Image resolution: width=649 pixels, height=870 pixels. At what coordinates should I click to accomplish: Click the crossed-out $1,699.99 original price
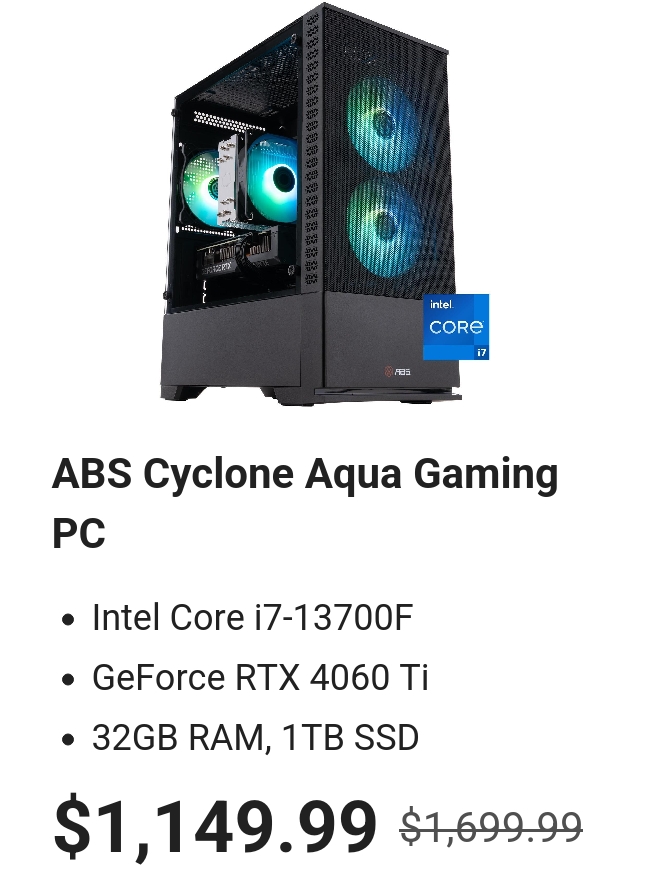click(x=491, y=826)
